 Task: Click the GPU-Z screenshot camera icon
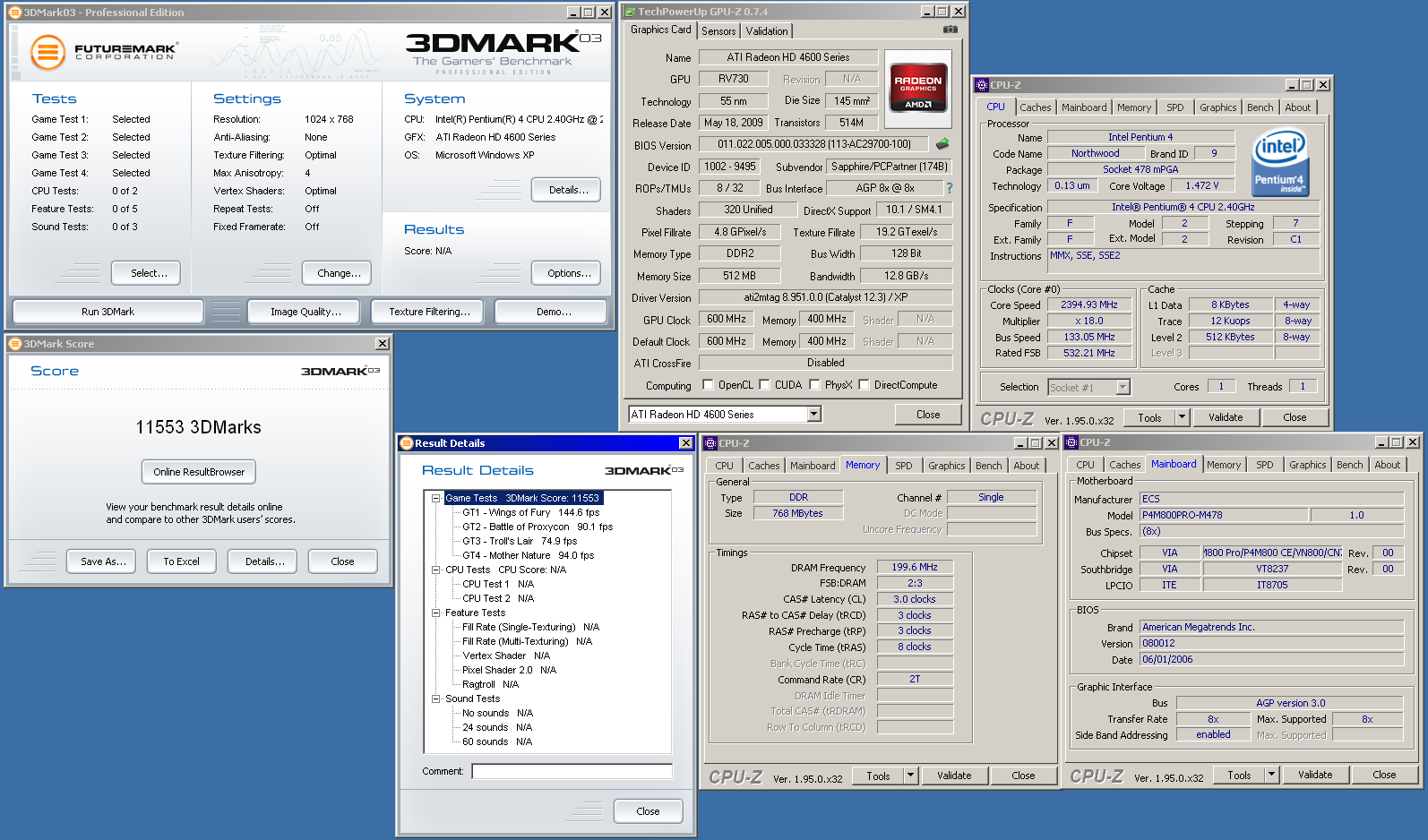coord(951,30)
